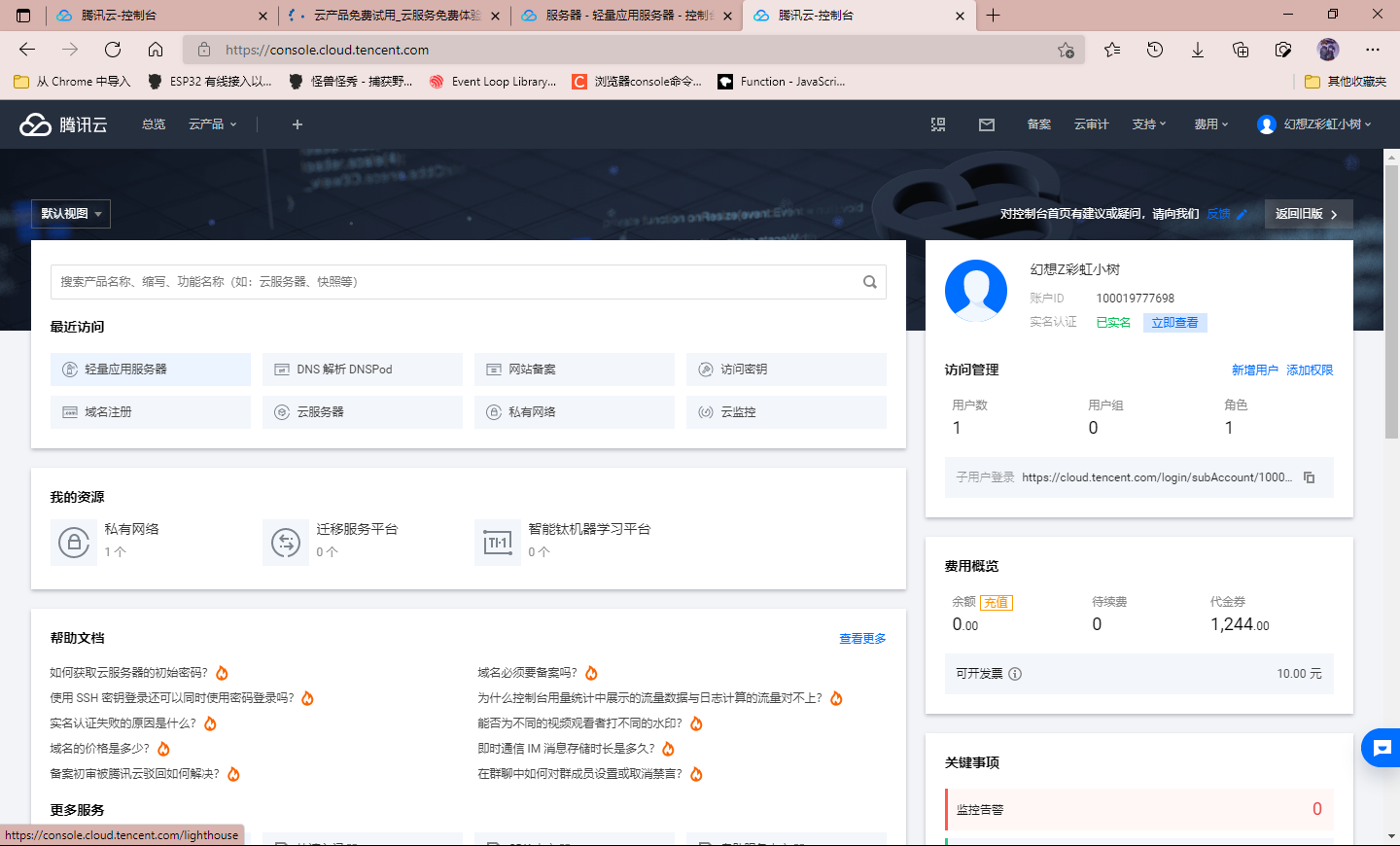Open help doc 如何获取云服务器的初始密码？

point(129,673)
